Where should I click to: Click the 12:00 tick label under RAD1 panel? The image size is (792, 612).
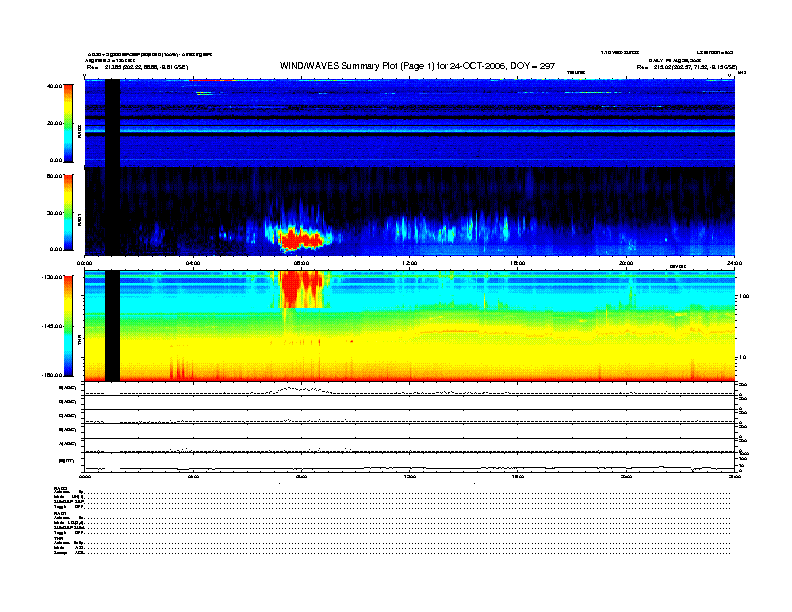click(x=410, y=263)
